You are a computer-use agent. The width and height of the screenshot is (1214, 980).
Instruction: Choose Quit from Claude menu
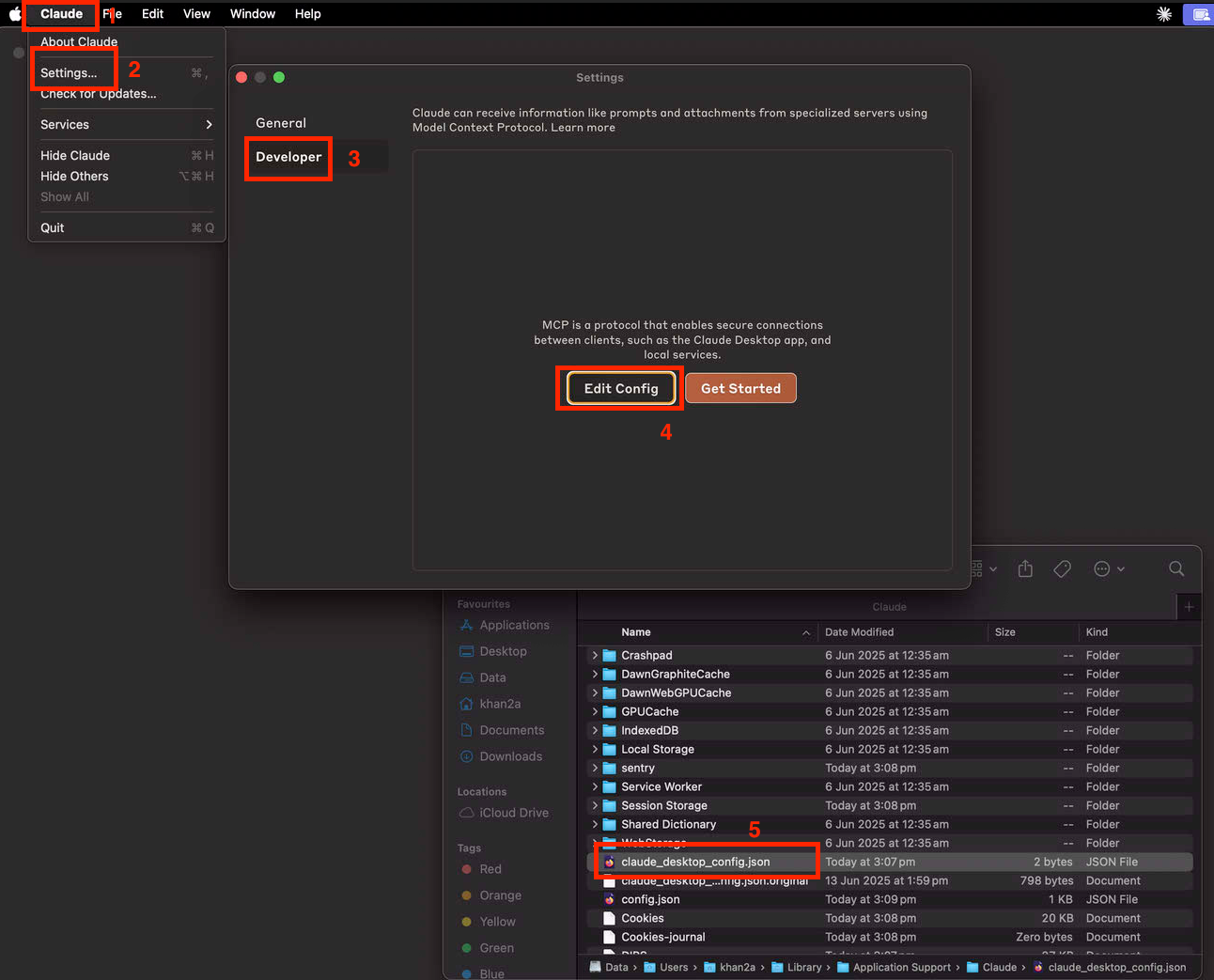point(127,228)
